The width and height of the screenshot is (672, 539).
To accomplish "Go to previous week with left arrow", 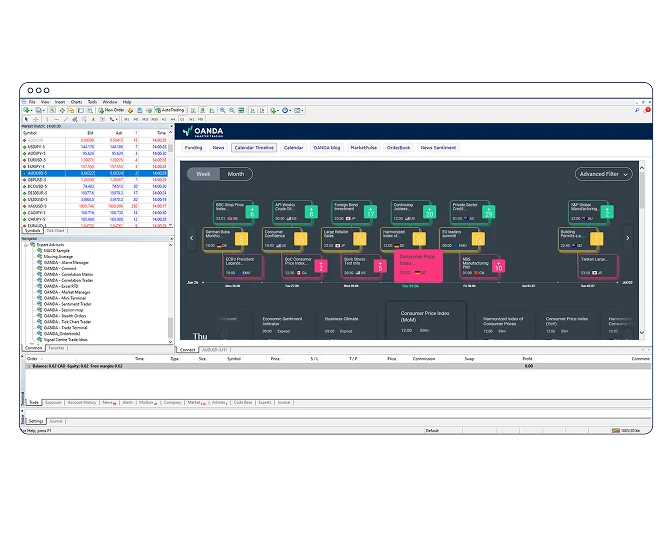I will coord(192,238).
